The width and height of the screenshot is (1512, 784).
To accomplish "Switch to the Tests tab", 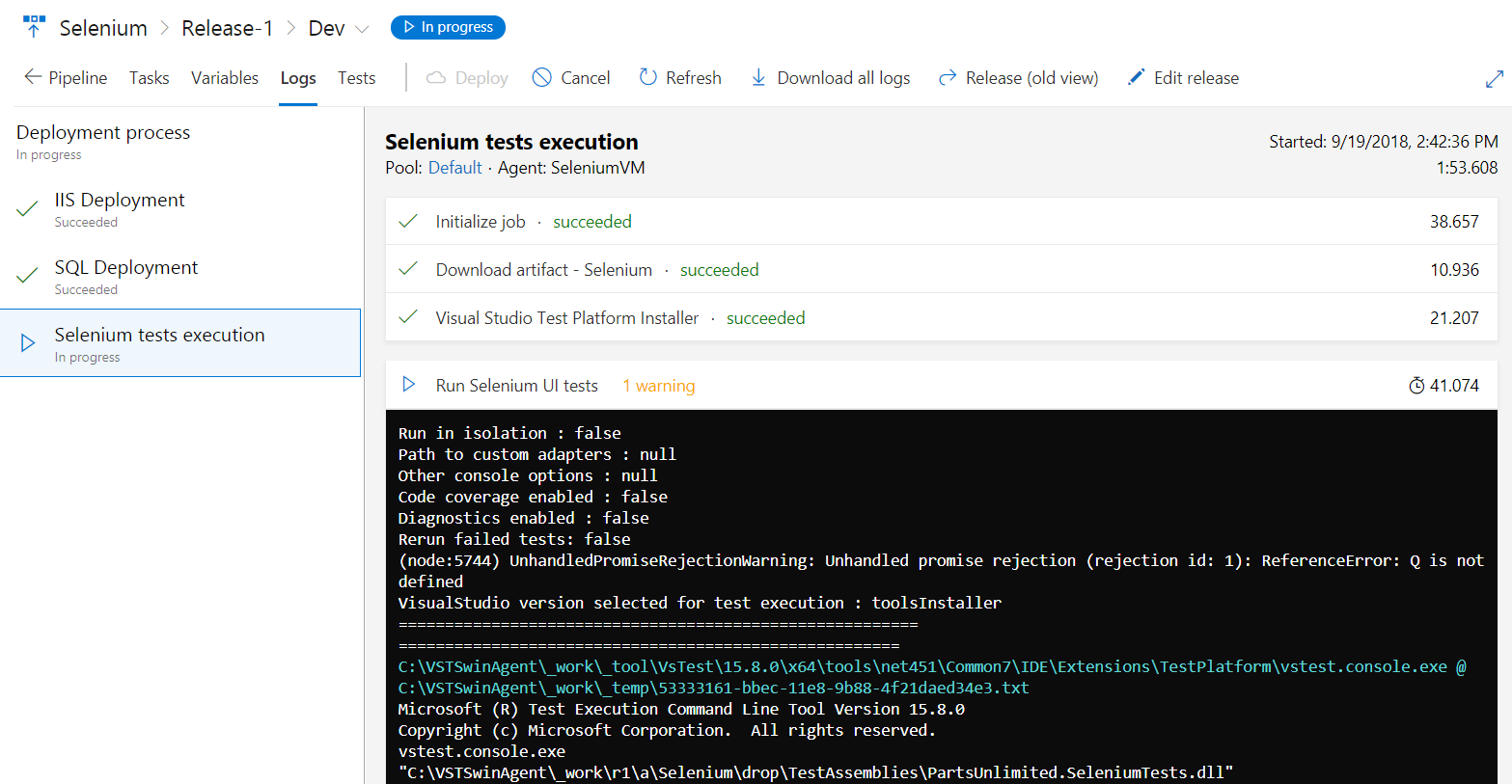I will point(357,78).
